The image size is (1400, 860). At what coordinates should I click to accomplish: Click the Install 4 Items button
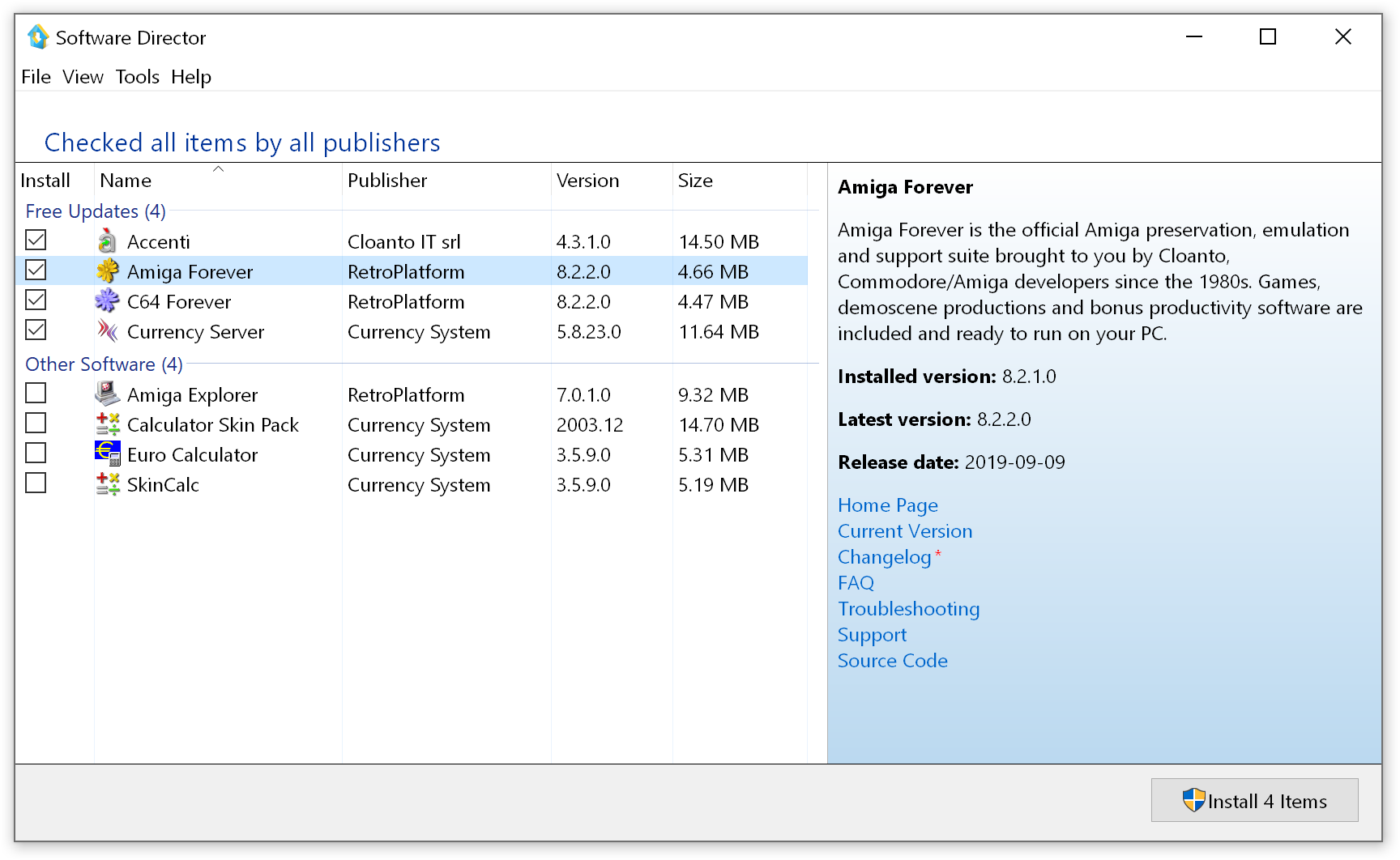(1254, 800)
